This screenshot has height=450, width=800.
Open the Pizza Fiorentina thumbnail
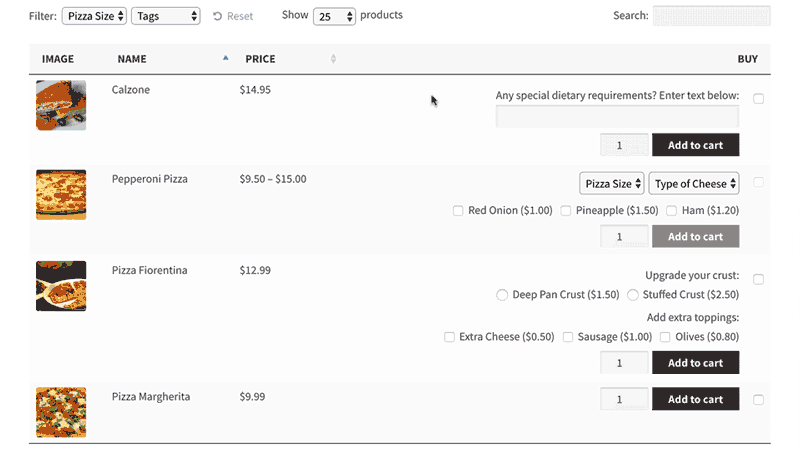point(61,286)
